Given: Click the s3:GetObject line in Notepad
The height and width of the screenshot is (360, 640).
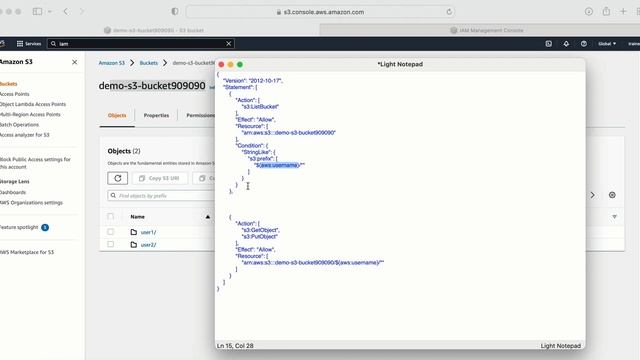Looking at the screenshot, I should [x=260, y=230].
